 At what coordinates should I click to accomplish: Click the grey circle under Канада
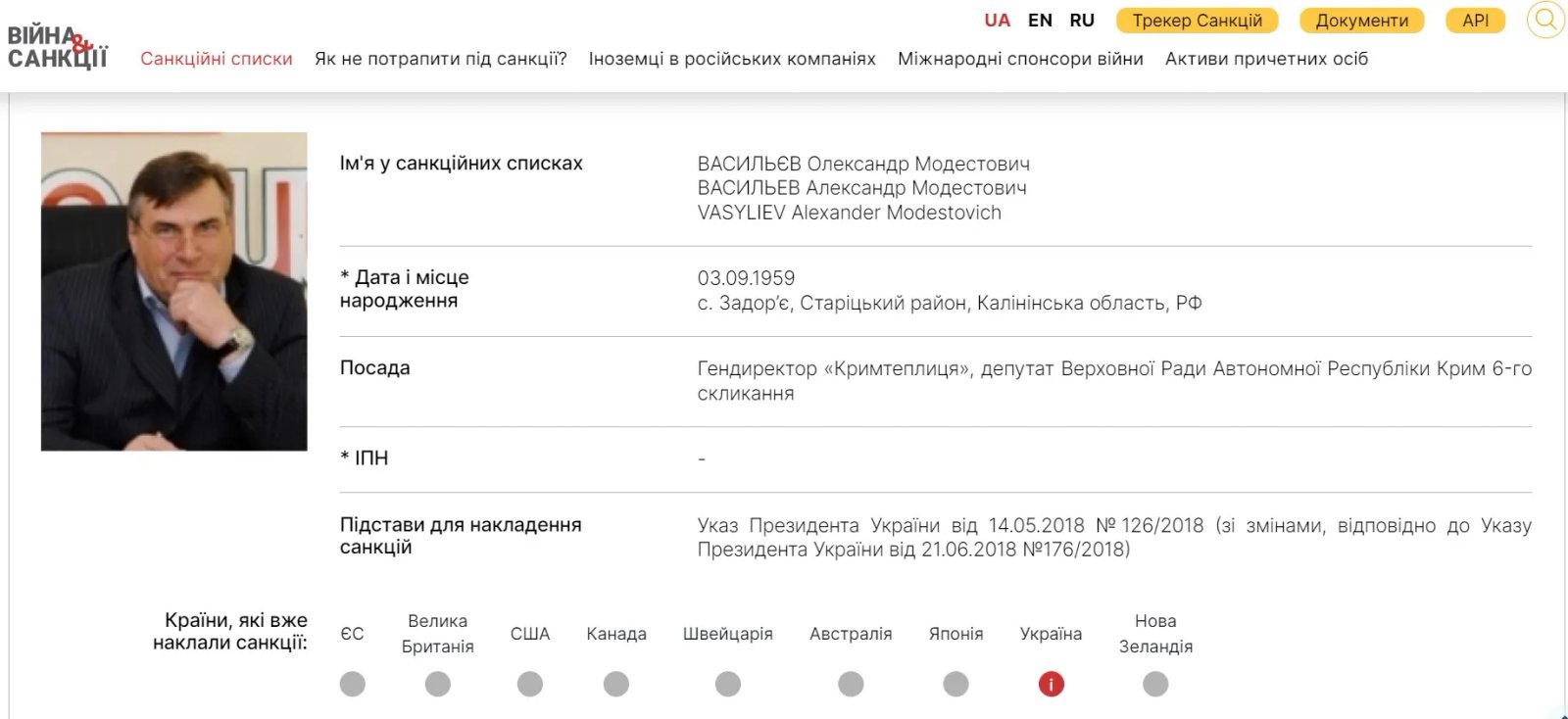tap(616, 684)
